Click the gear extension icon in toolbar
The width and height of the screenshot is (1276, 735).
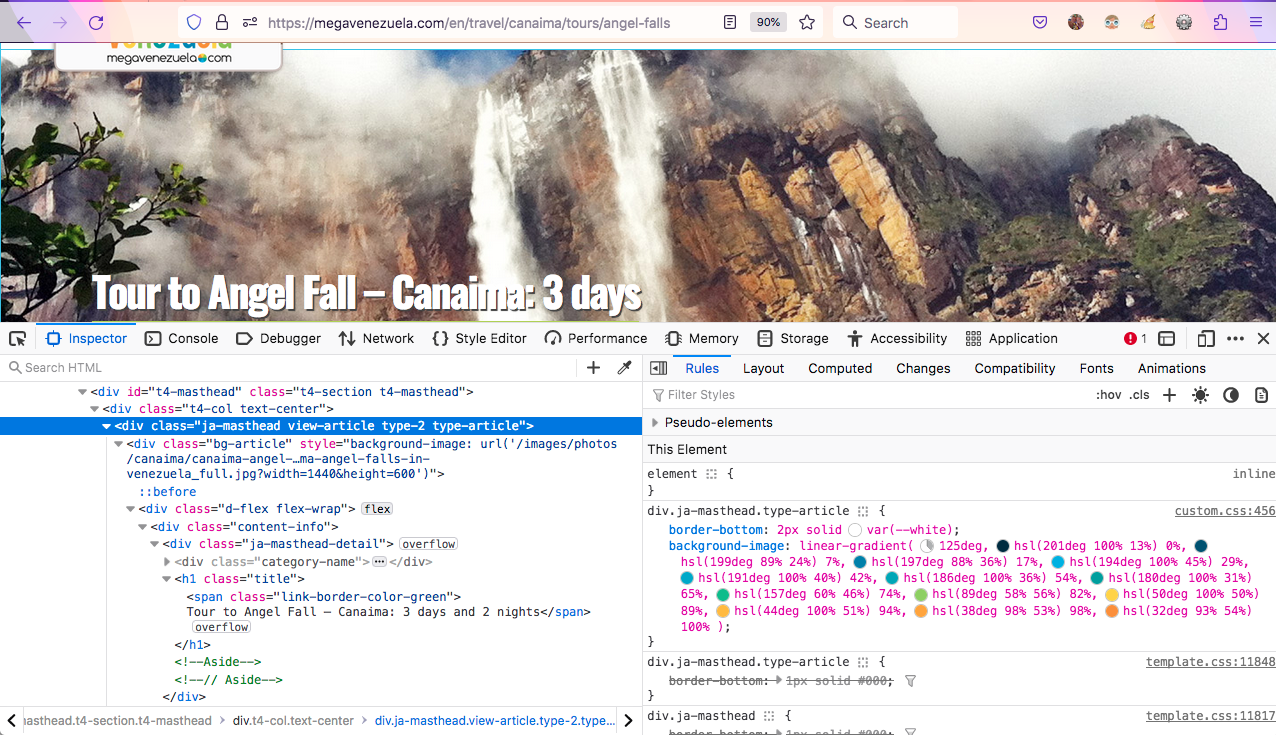tap(1184, 22)
